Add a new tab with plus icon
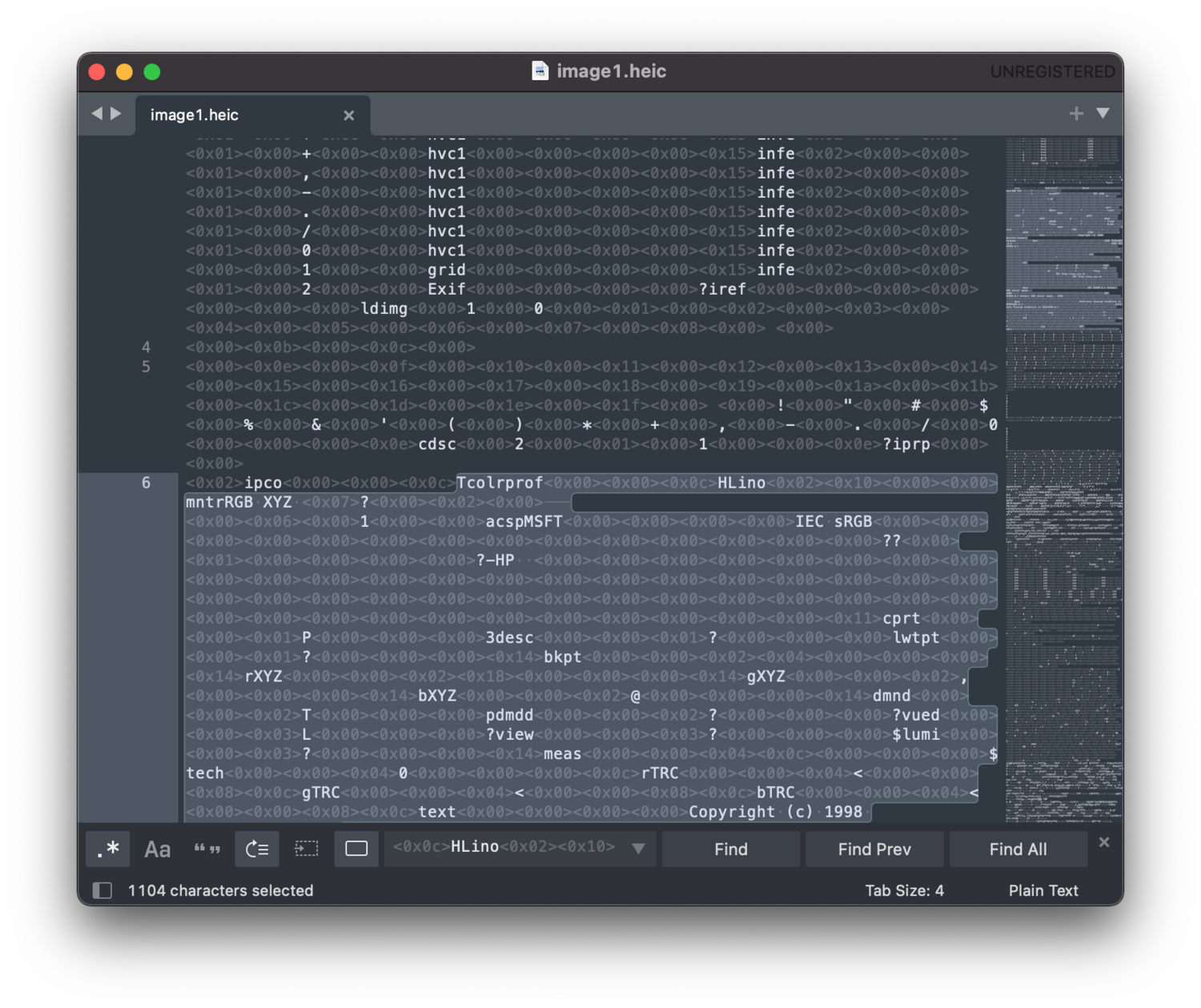 [x=1076, y=114]
